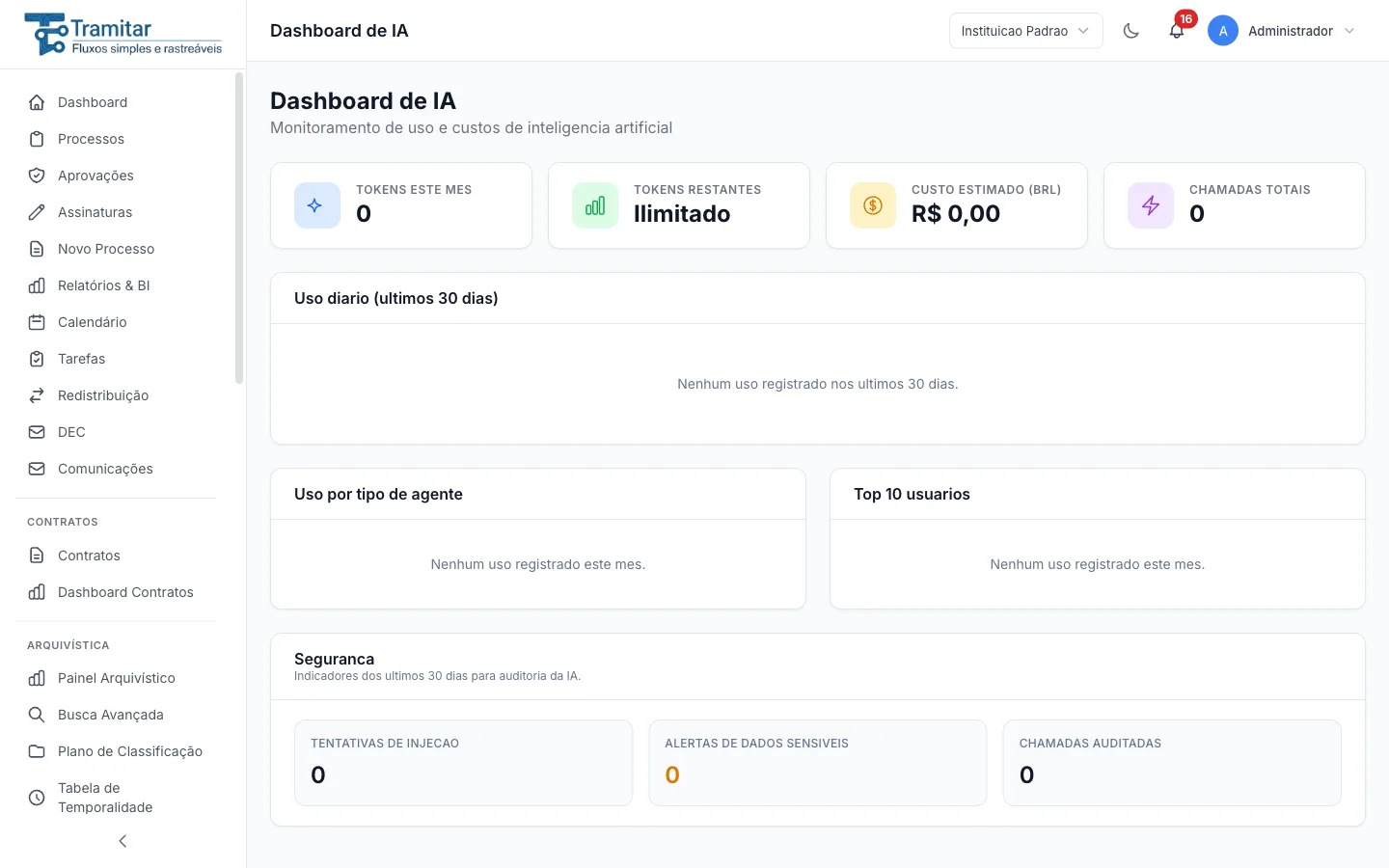This screenshot has height=868, width=1389.
Task: Open the Instituicao Padrao dropdown
Action: pos(1026,31)
